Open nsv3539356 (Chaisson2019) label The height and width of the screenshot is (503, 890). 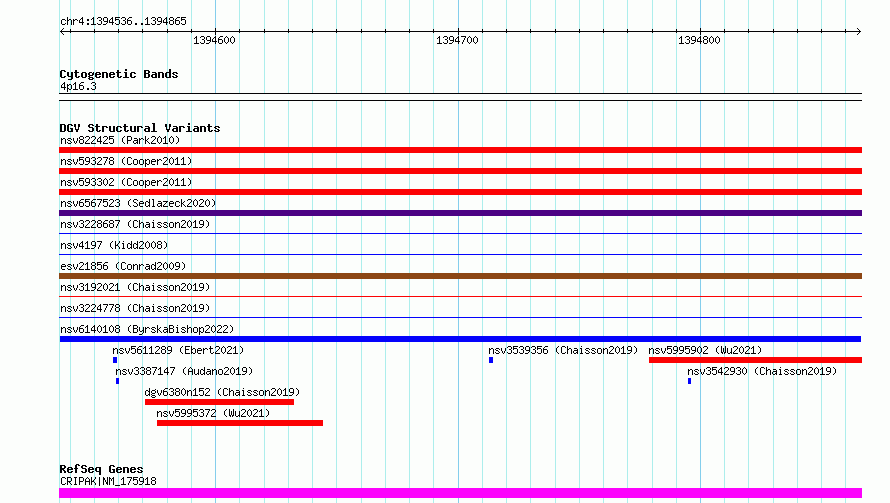563,350
